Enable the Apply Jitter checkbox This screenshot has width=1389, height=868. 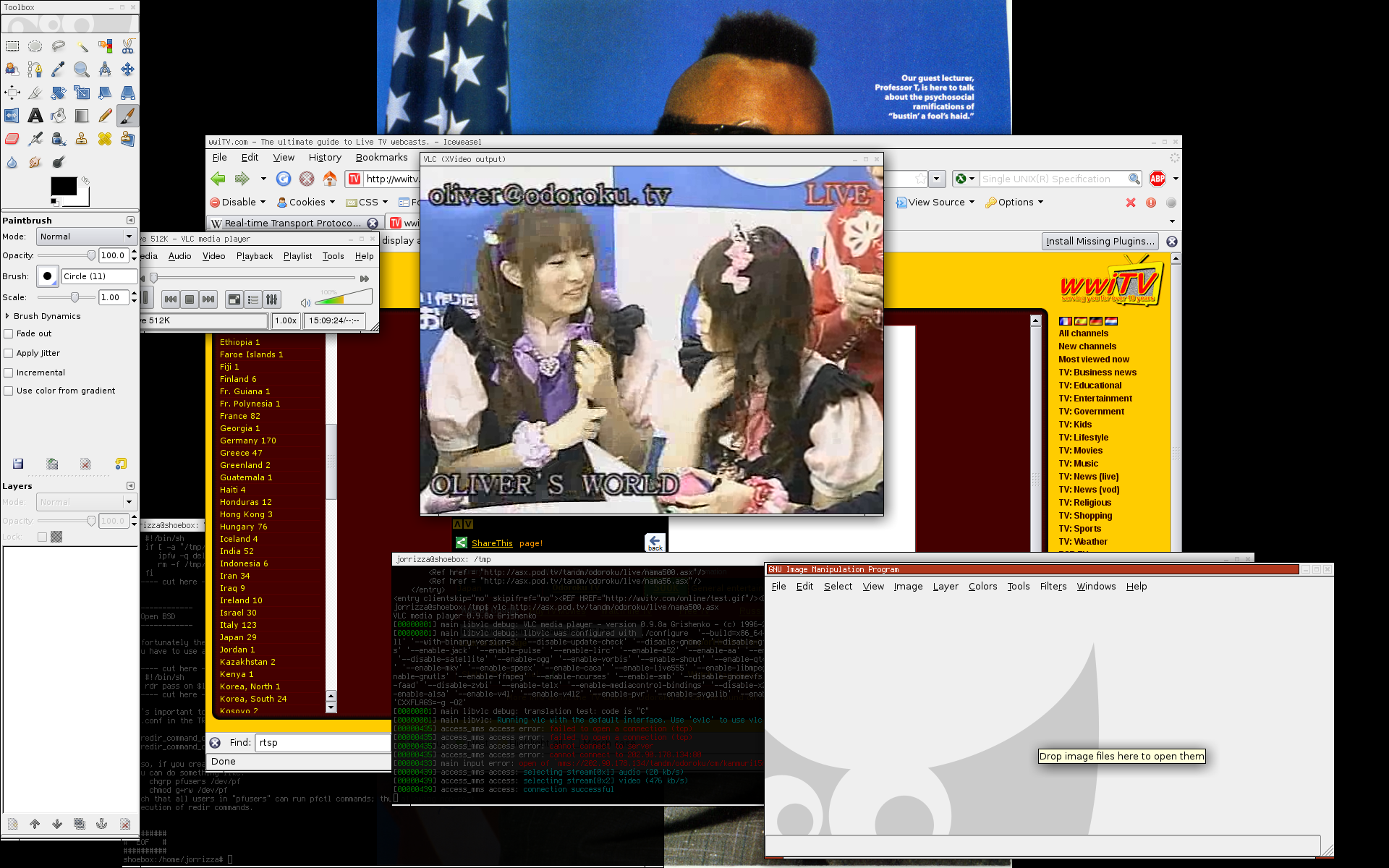coord(9,354)
